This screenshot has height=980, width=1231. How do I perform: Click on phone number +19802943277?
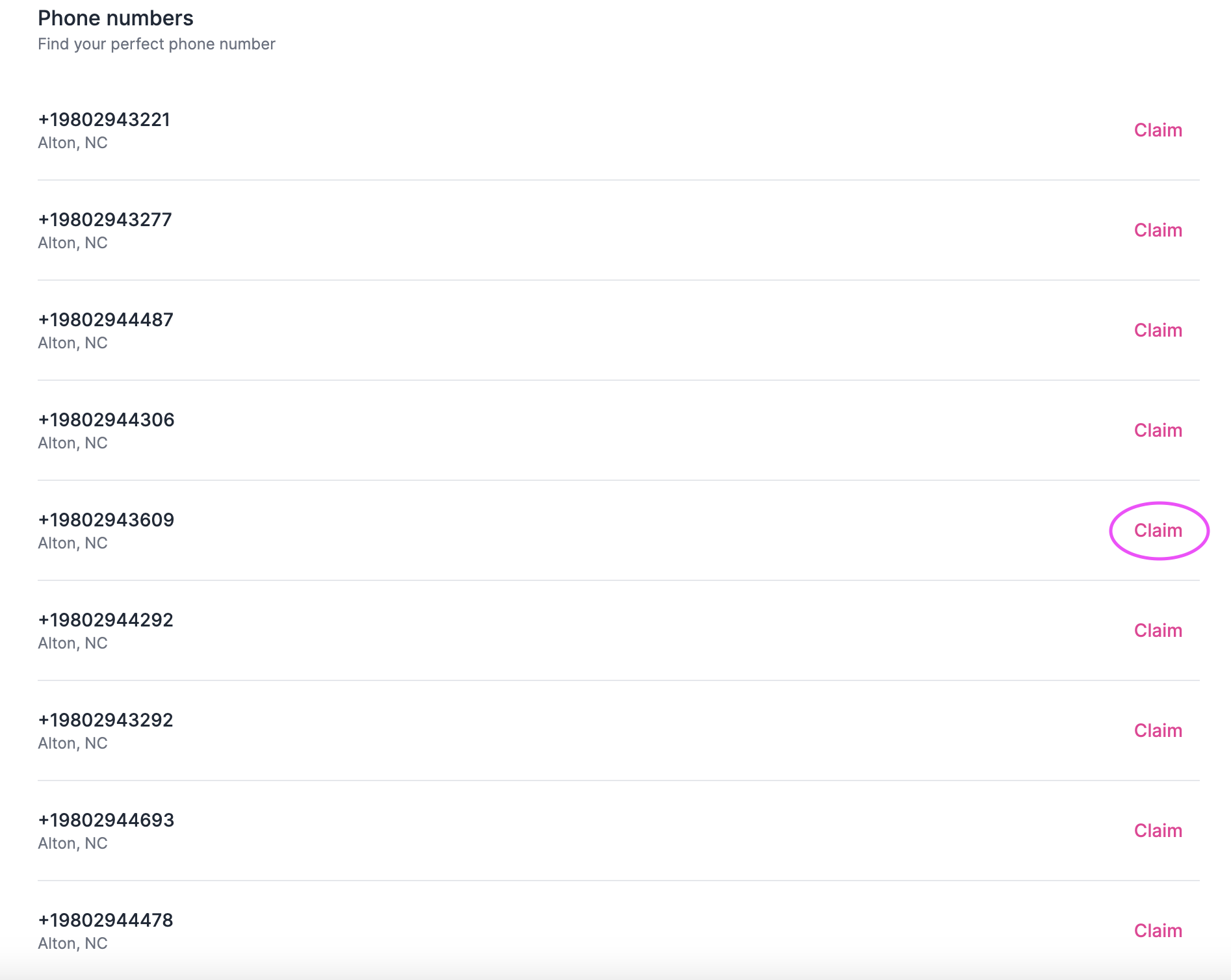pos(105,220)
